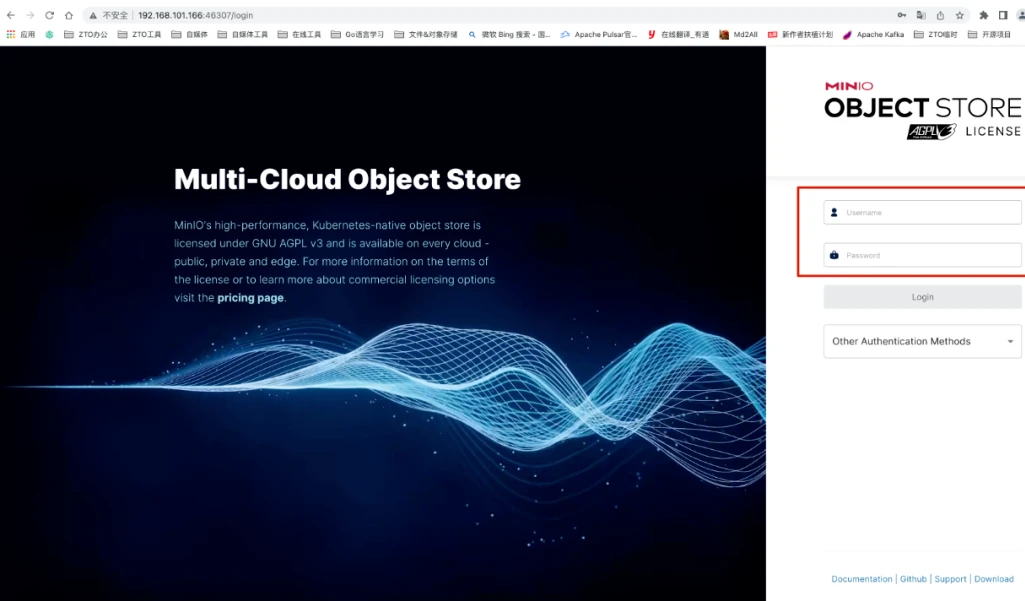Click the back navigation arrow
This screenshot has height=601, width=1025.
point(10,15)
